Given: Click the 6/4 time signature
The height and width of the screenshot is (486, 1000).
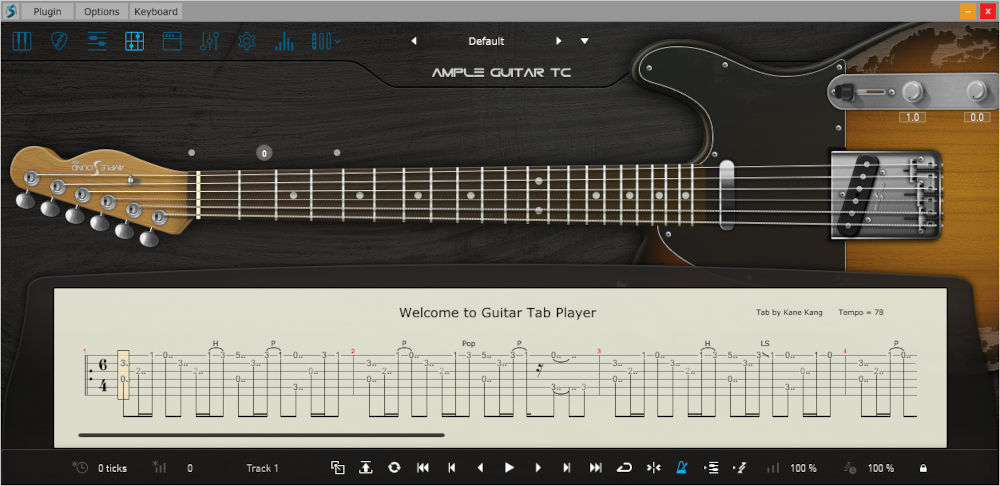Looking at the screenshot, I should tap(103, 375).
